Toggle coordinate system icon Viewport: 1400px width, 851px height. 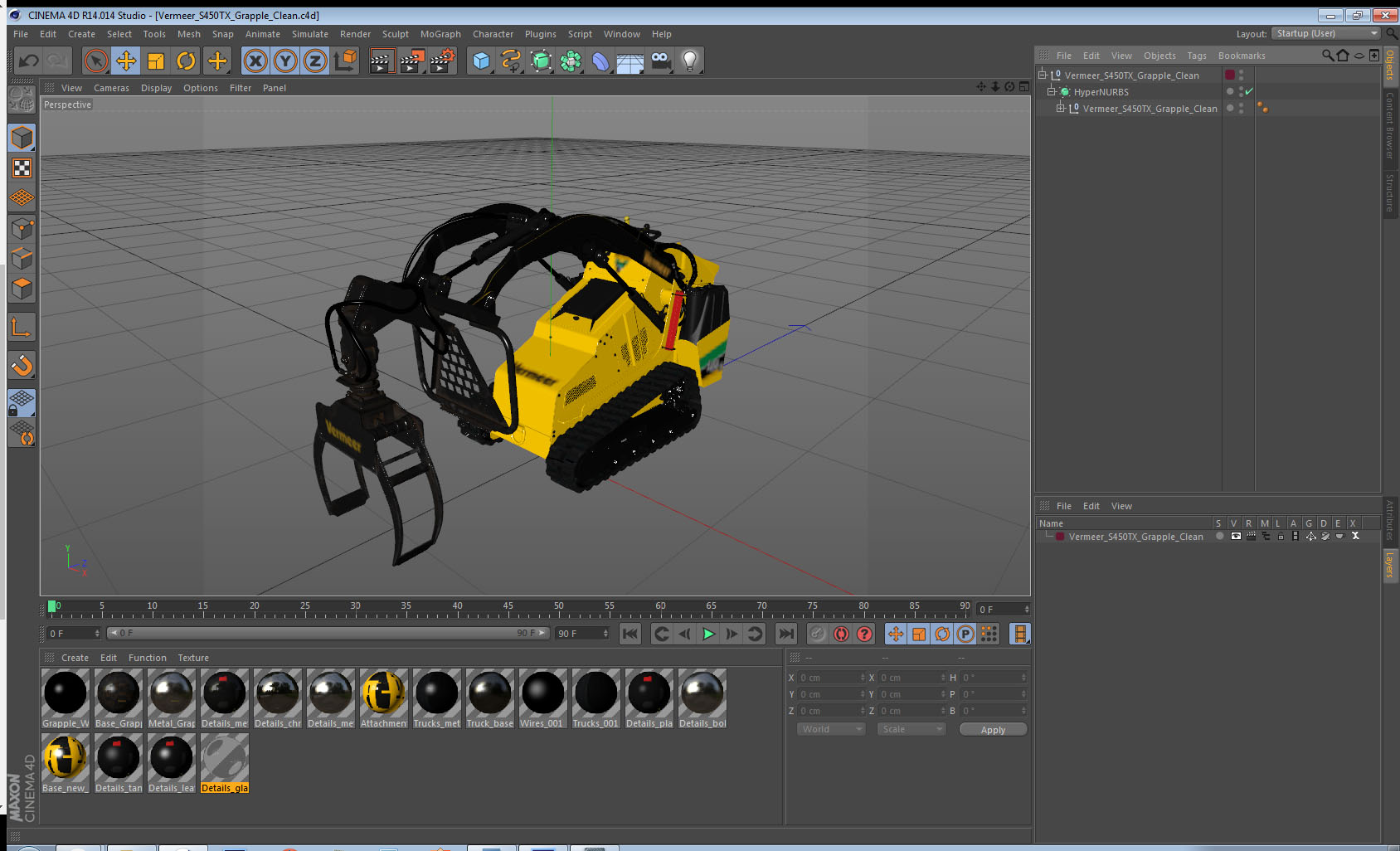pos(345,61)
